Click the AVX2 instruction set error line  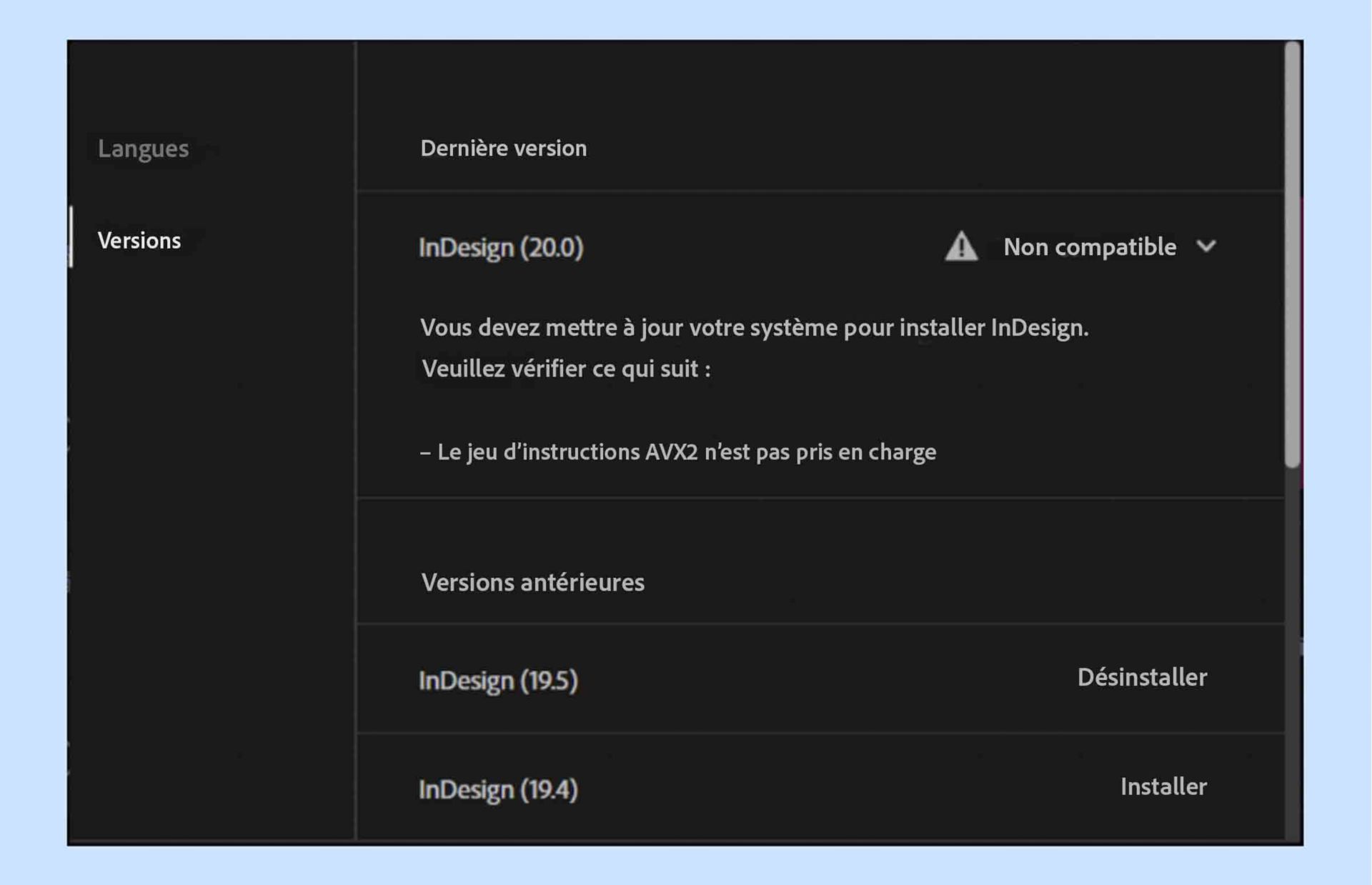tap(678, 452)
